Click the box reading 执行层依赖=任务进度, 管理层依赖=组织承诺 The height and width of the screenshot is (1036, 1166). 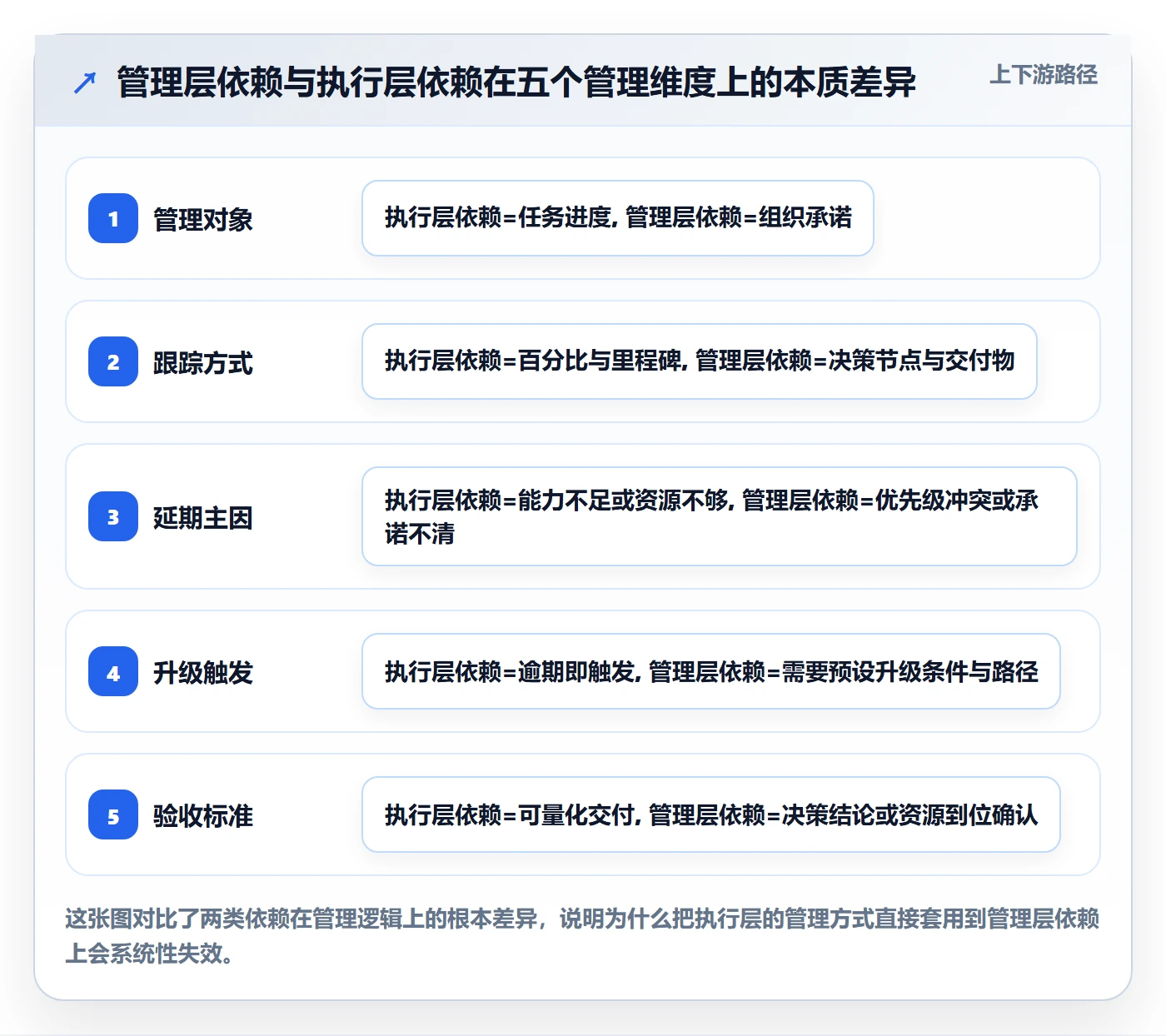[x=618, y=218]
